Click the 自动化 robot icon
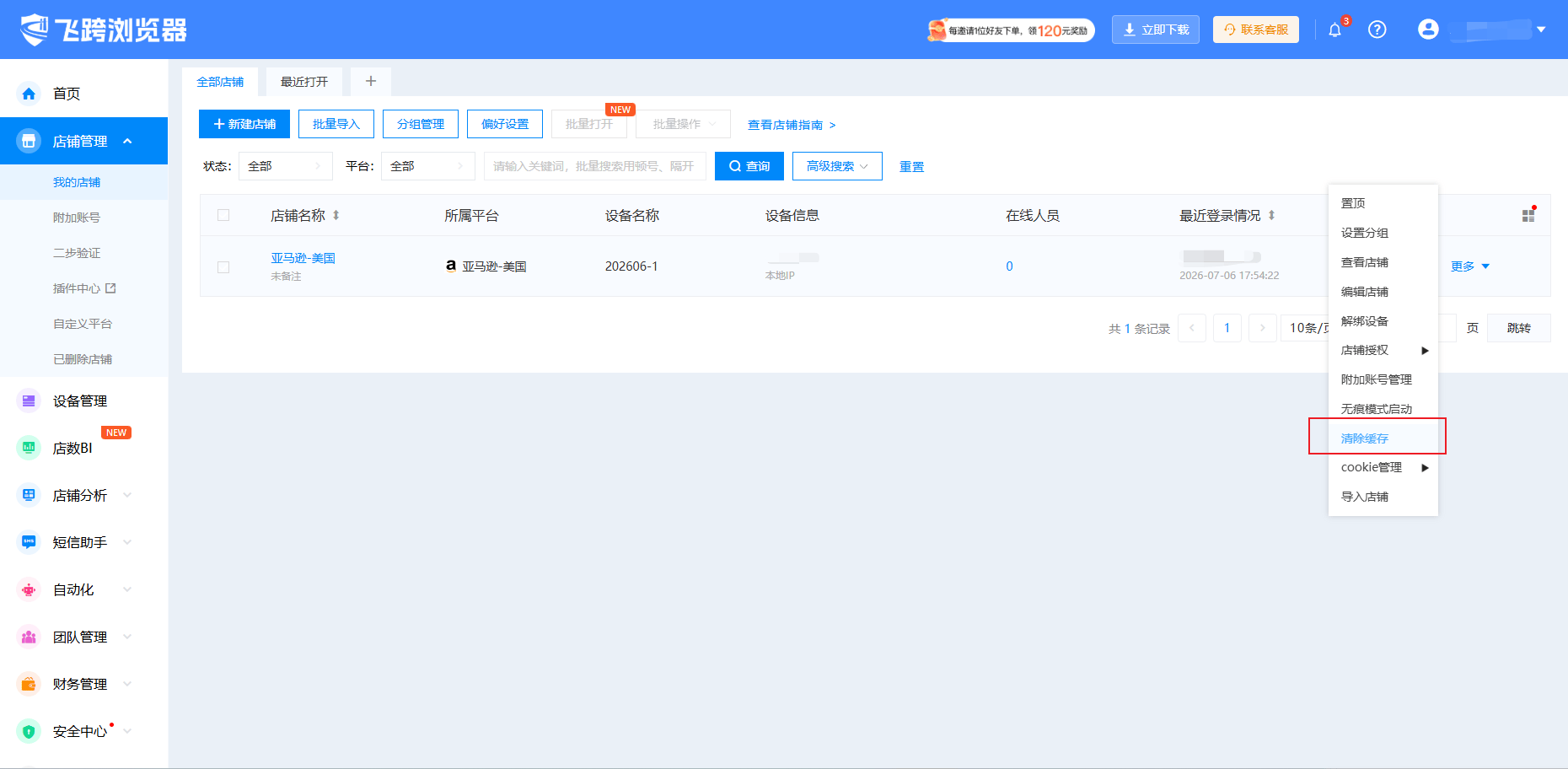The image size is (1568, 769). 29,589
